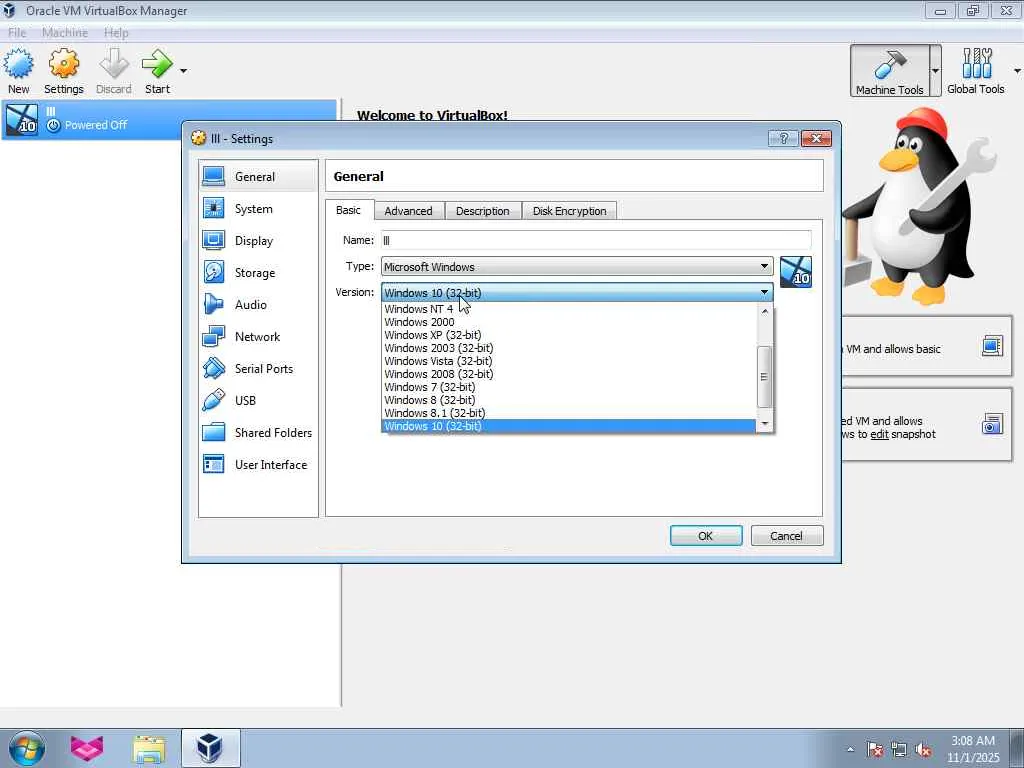This screenshot has width=1024, height=768.
Task: Choose Windows NT 4 from version list
Action: (568, 309)
